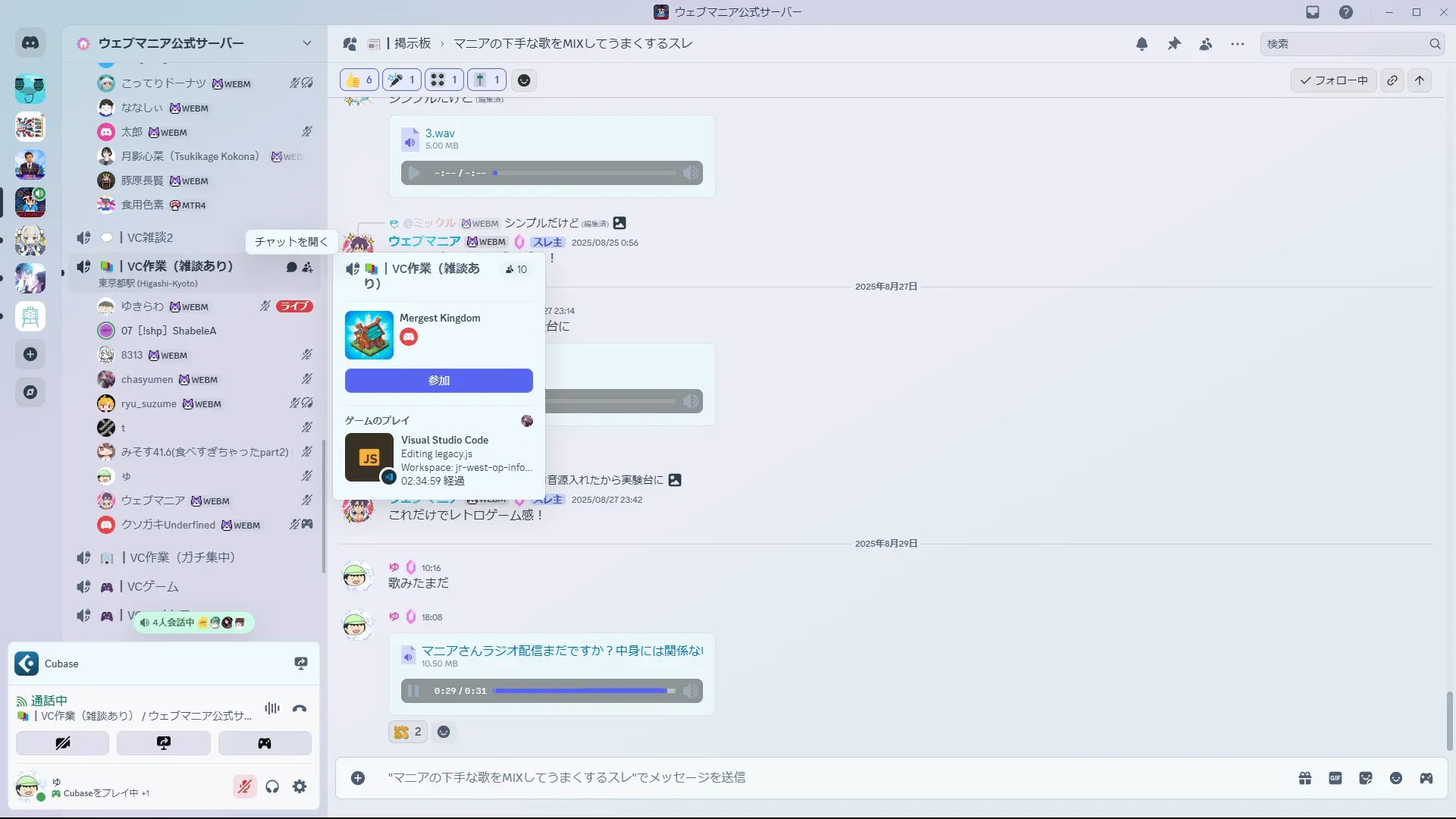This screenshot has width=1456, height=819.
Task: Disconnect from voice call
Action: [x=300, y=708]
